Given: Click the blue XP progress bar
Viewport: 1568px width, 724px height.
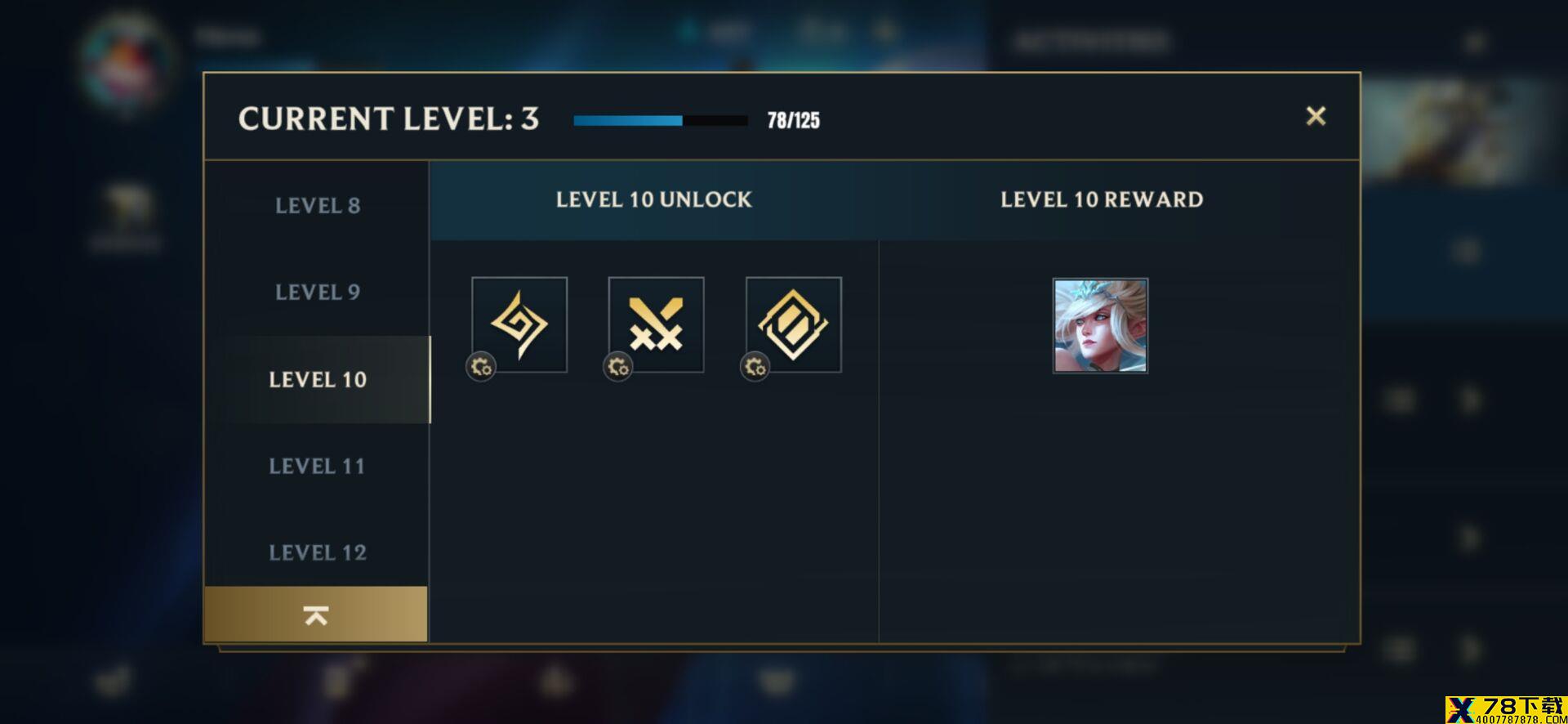Looking at the screenshot, I should [660, 120].
